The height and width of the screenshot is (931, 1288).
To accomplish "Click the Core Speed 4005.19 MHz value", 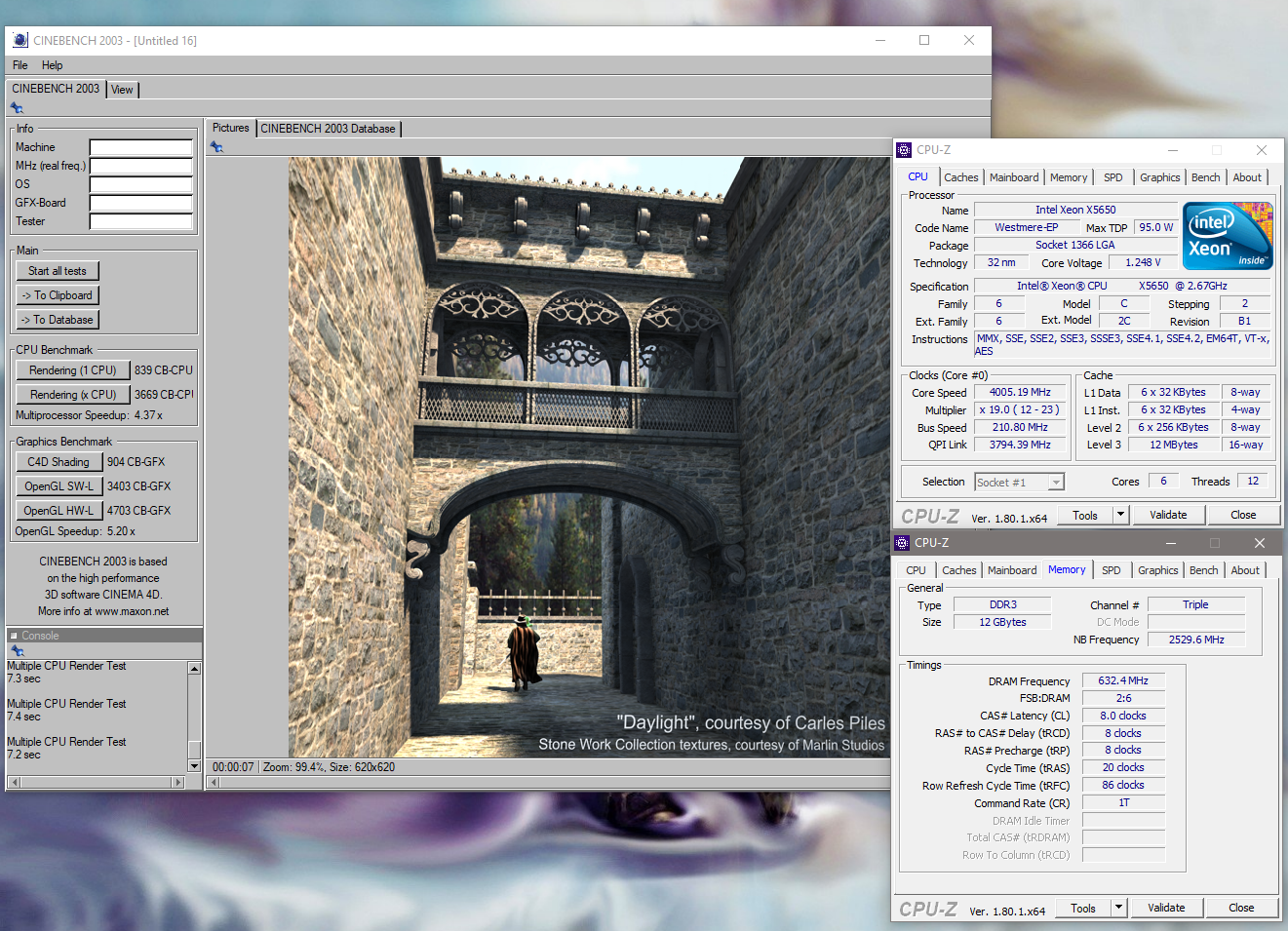I will pyautogui.click(x=1020, y=392).
